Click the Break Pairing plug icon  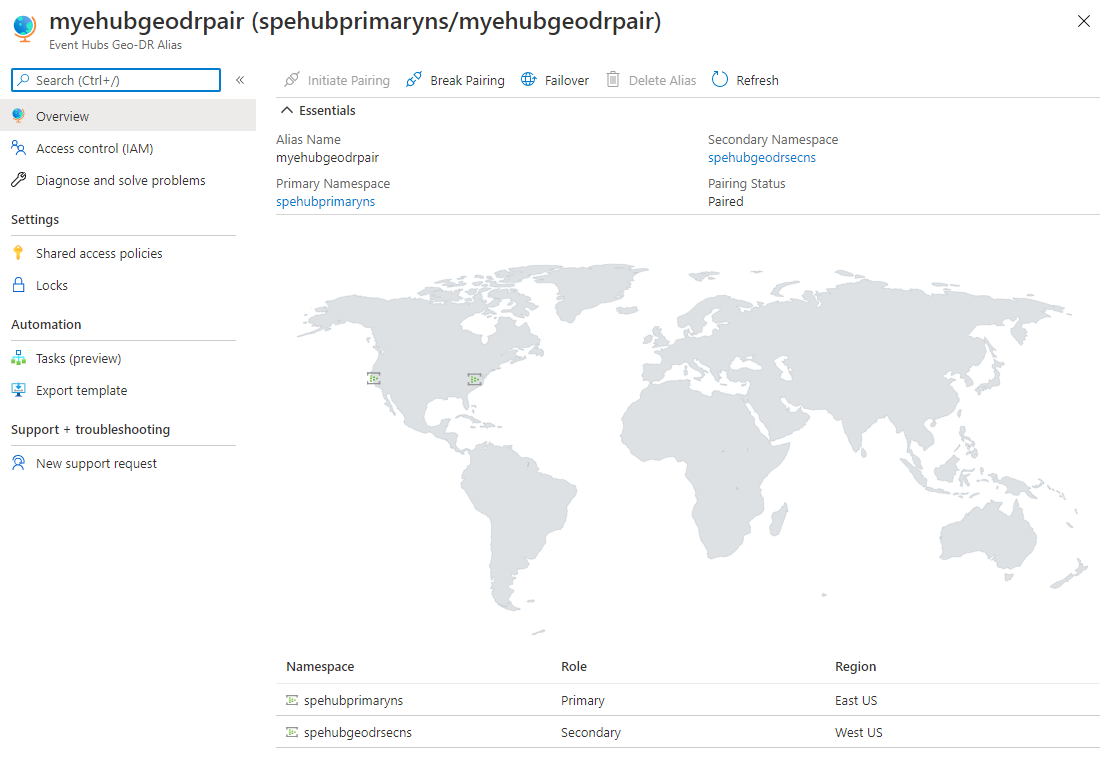point(414,80)
